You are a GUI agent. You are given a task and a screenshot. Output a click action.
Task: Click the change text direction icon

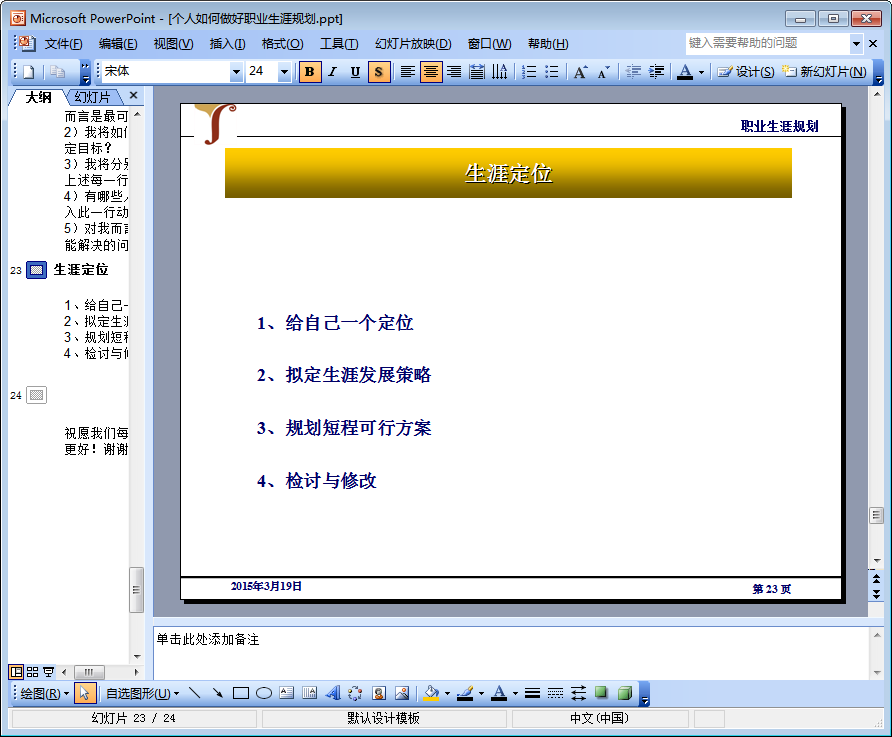coord(499,72)
